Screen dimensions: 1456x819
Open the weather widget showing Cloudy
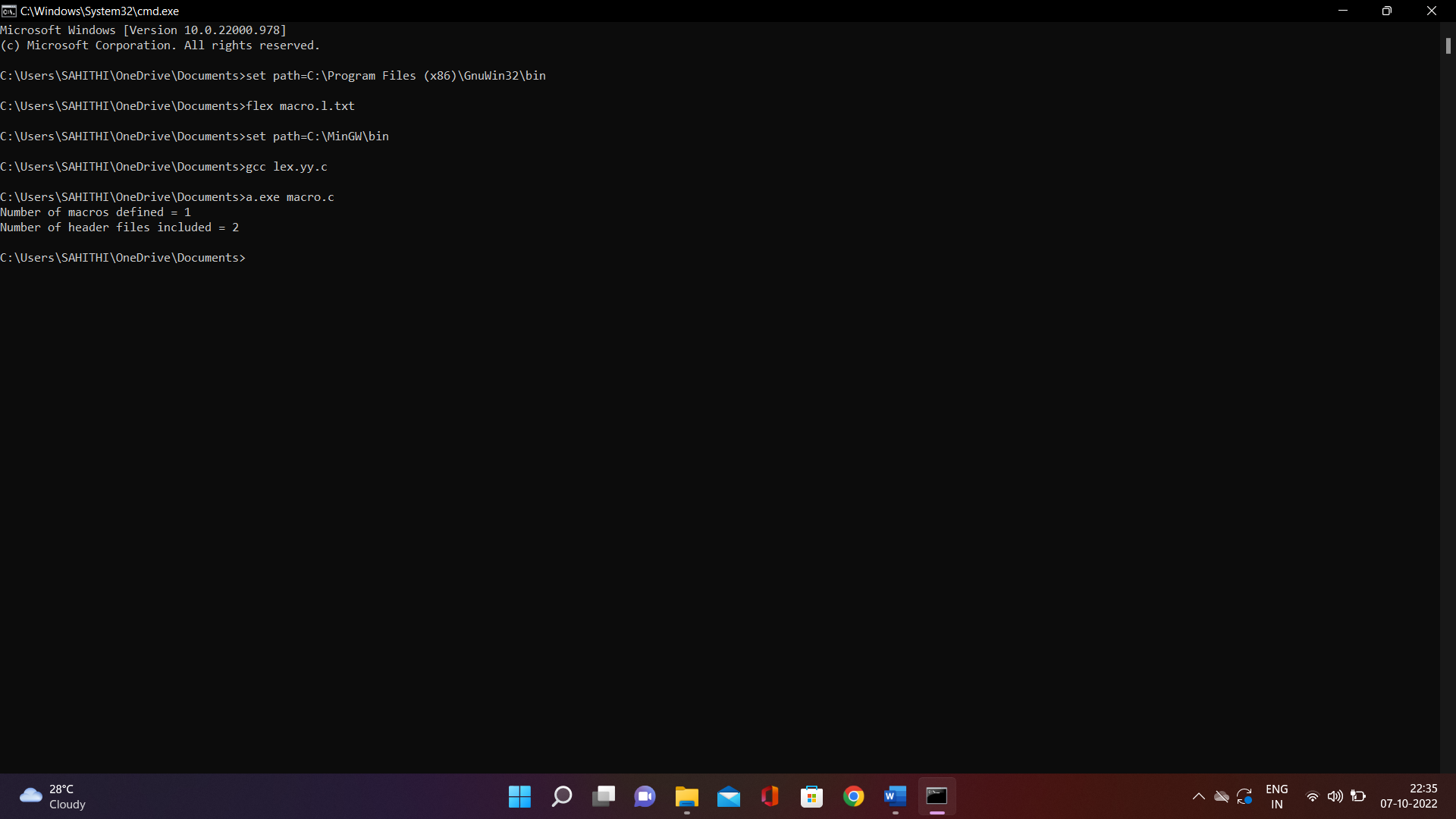click(x=53, y=796)
